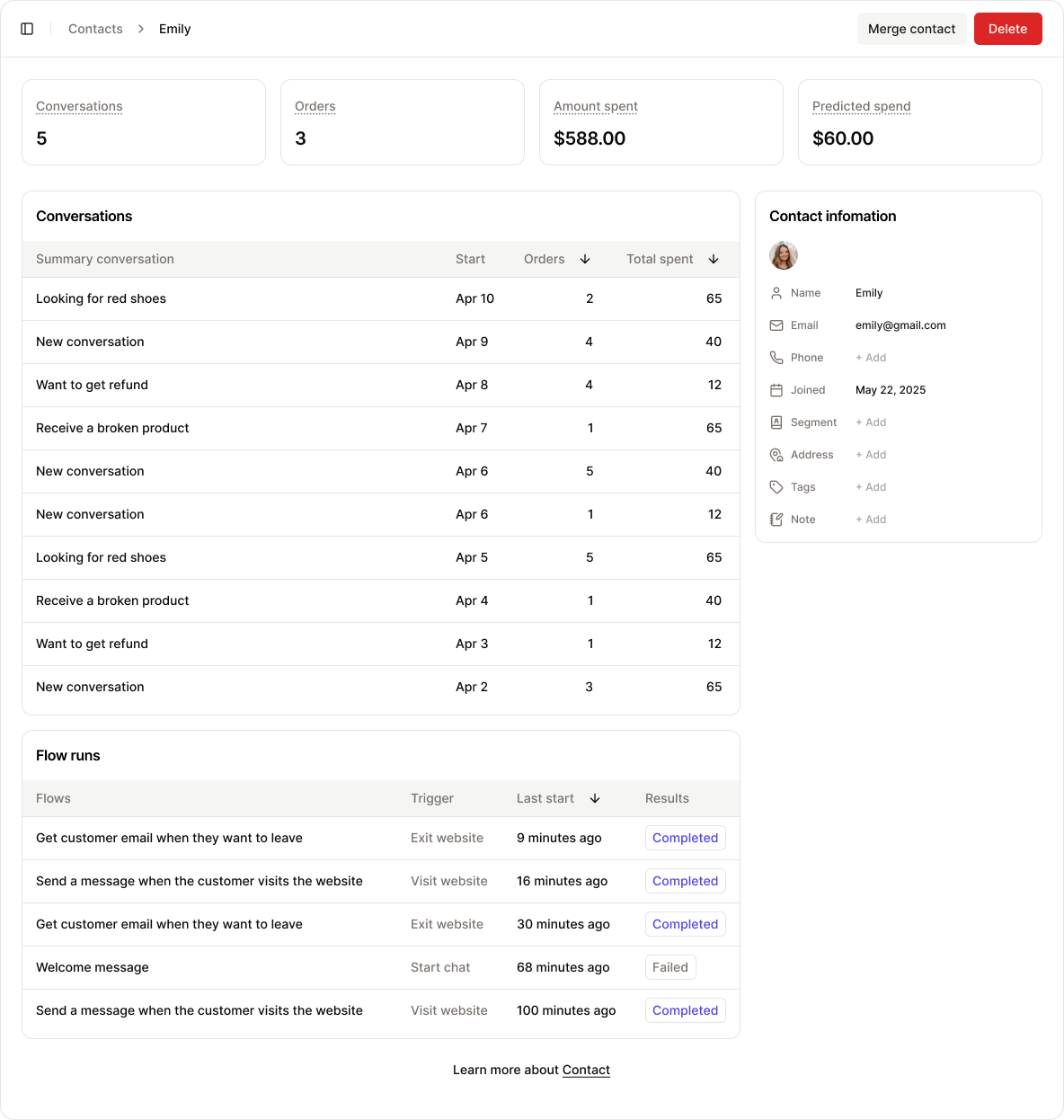Click Completed badge for 9 minutes ago run
This screenshot has width=1064, height=1120.
(686, 838)
